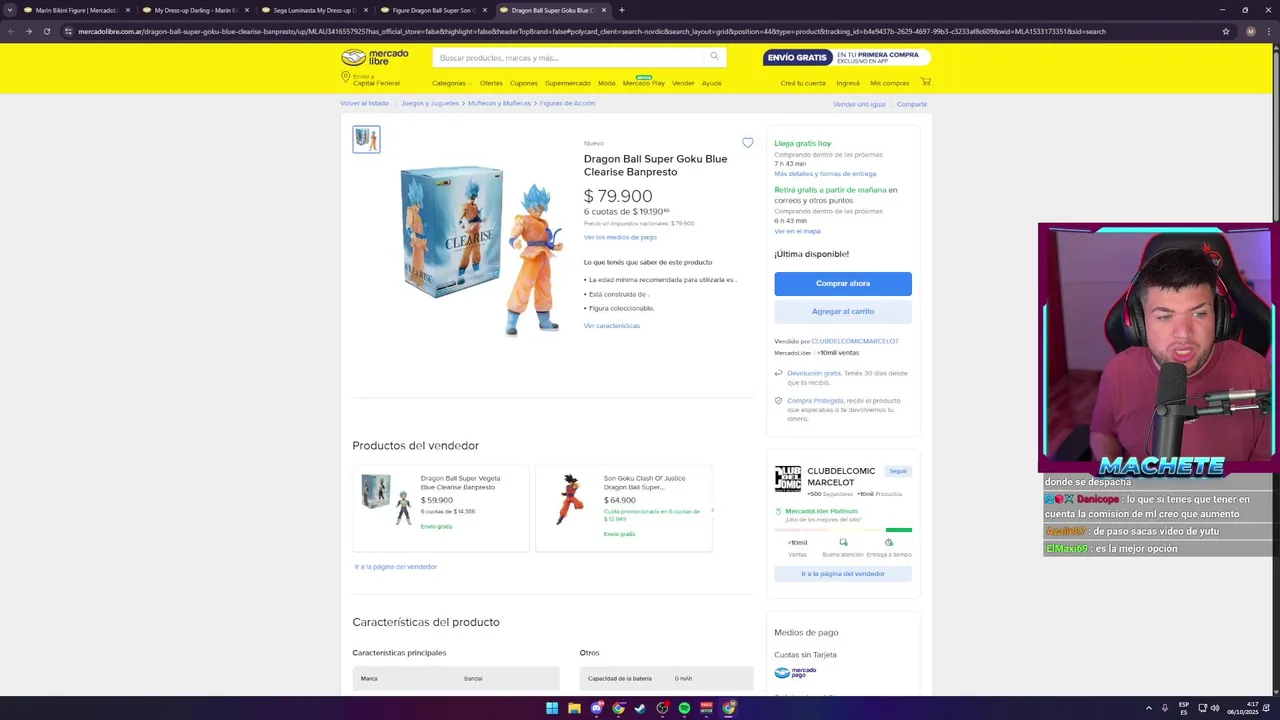Image resolution: width=1280 pixels, height=720 pixels.
Task: Click the volume icon in taskbar
Action: [1215, 708]
